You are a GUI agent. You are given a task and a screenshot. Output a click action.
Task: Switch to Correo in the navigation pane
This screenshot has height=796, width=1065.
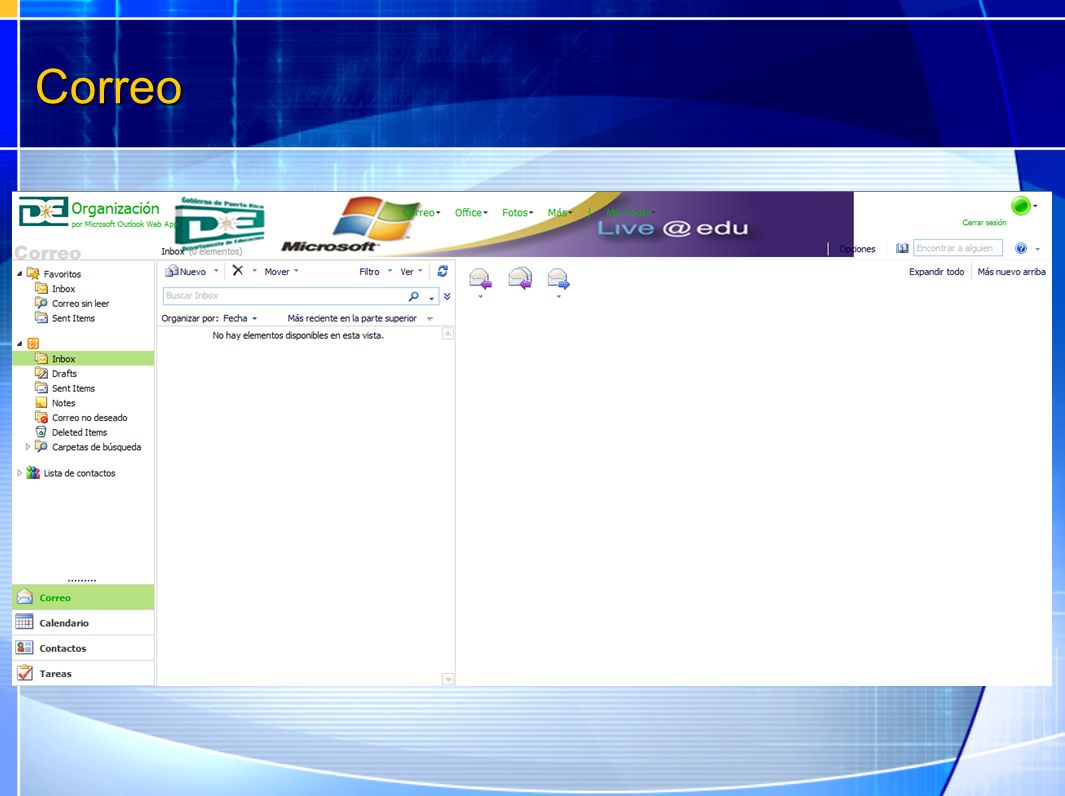[83, 598]
